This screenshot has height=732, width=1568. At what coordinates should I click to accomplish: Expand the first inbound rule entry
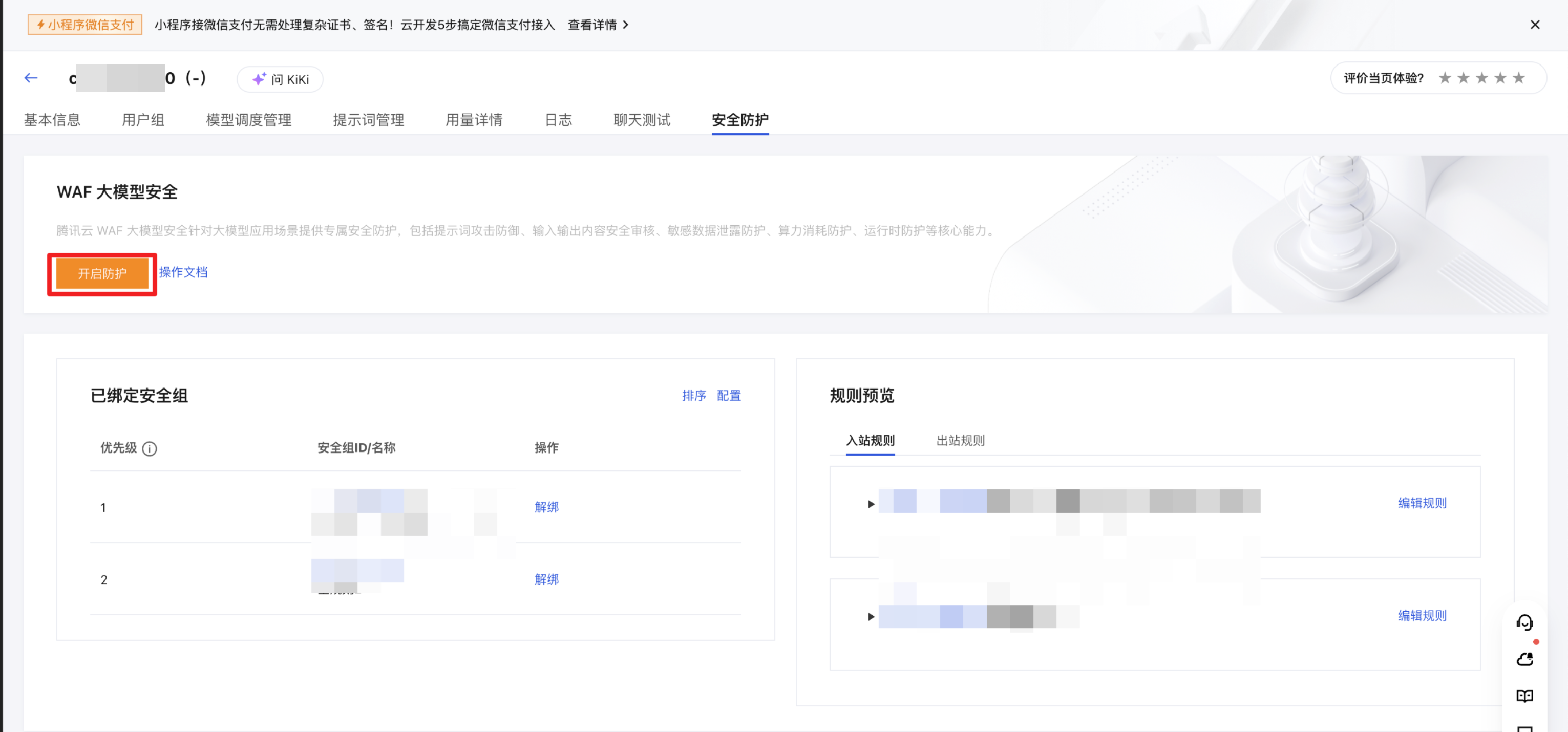pos(871,504)
